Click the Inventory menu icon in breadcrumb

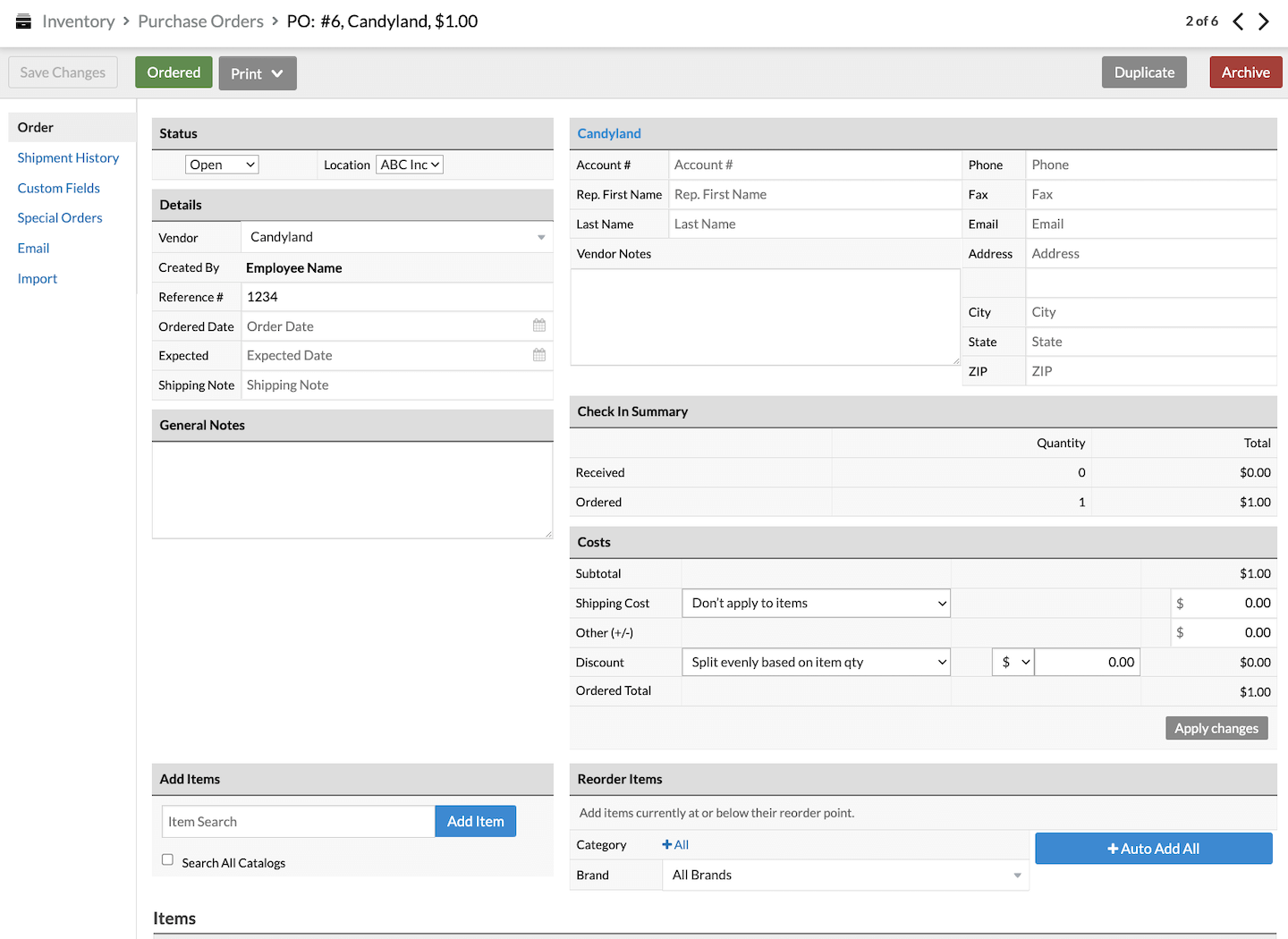[23, 21]
